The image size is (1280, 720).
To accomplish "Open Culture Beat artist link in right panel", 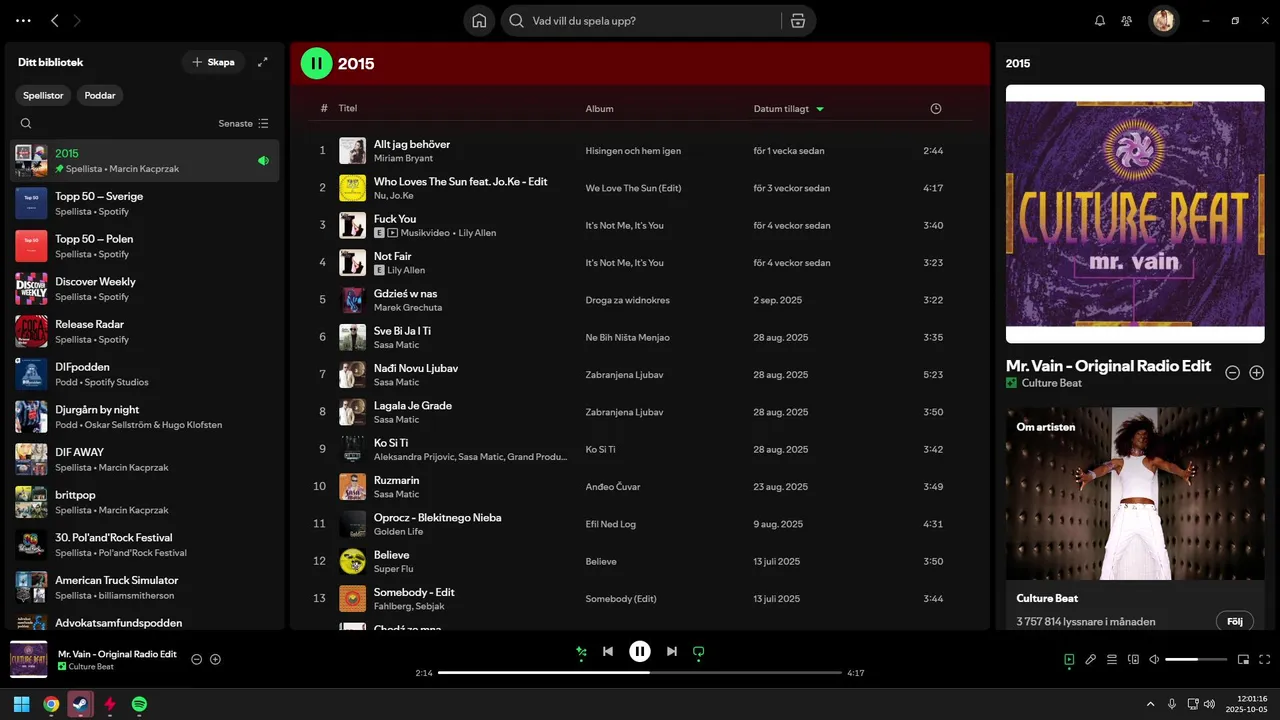I will pyautogui.click(x=1052, y=383).
